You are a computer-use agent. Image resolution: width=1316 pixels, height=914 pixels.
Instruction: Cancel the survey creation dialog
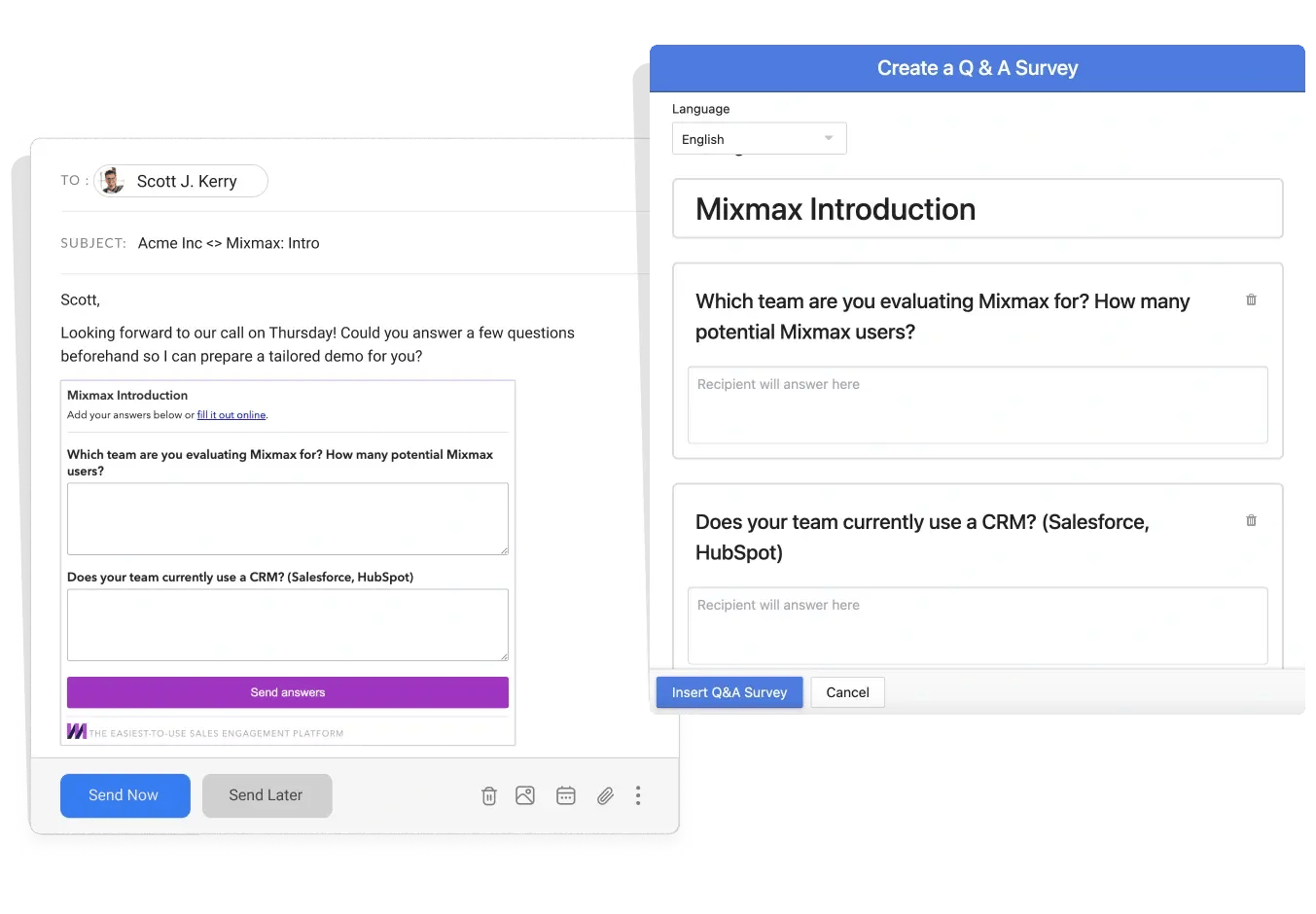pyautogui.click(x=847, y=692)
